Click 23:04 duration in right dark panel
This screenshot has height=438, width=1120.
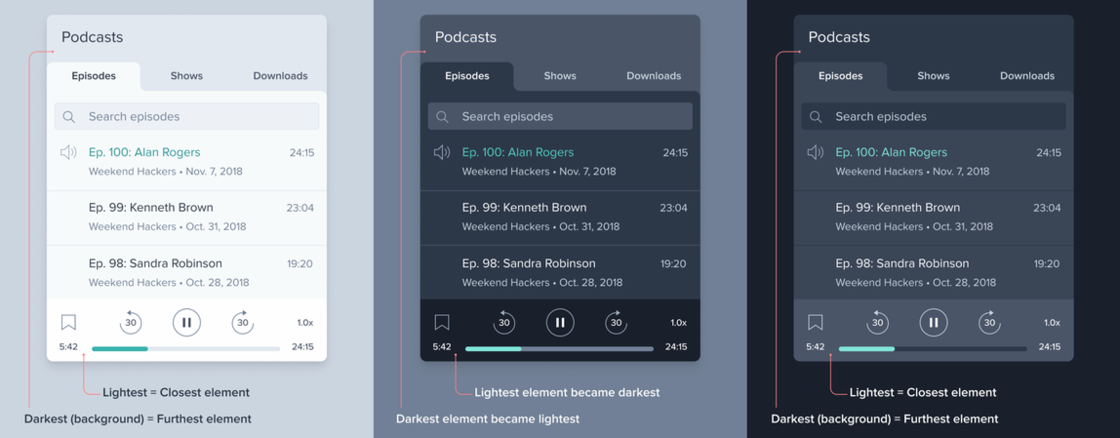tap(1047, 208)
